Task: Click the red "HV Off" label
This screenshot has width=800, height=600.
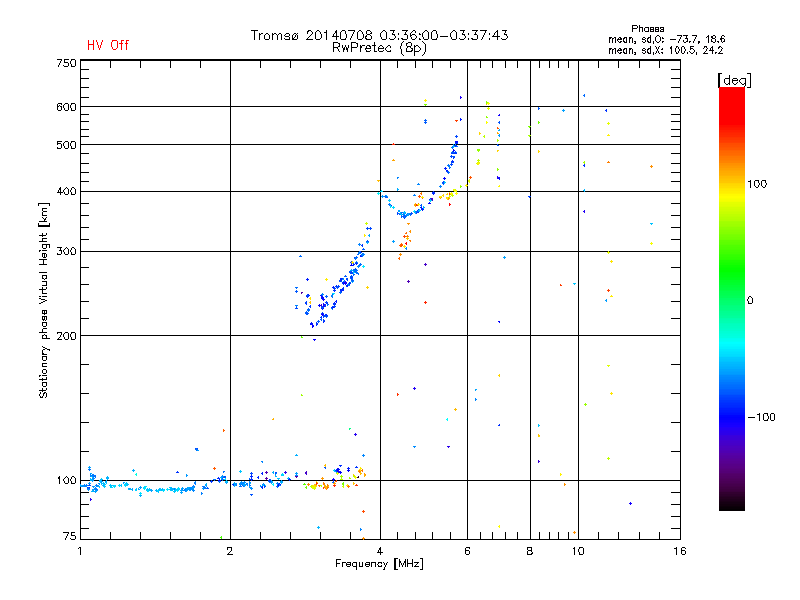Action: pos(108,45)
